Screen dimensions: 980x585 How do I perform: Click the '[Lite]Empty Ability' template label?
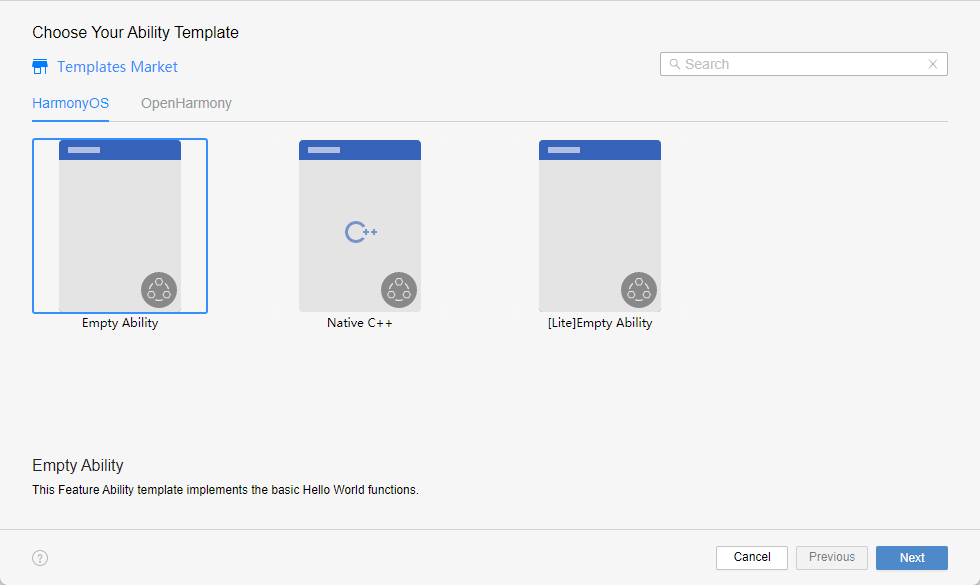point(600,323)
